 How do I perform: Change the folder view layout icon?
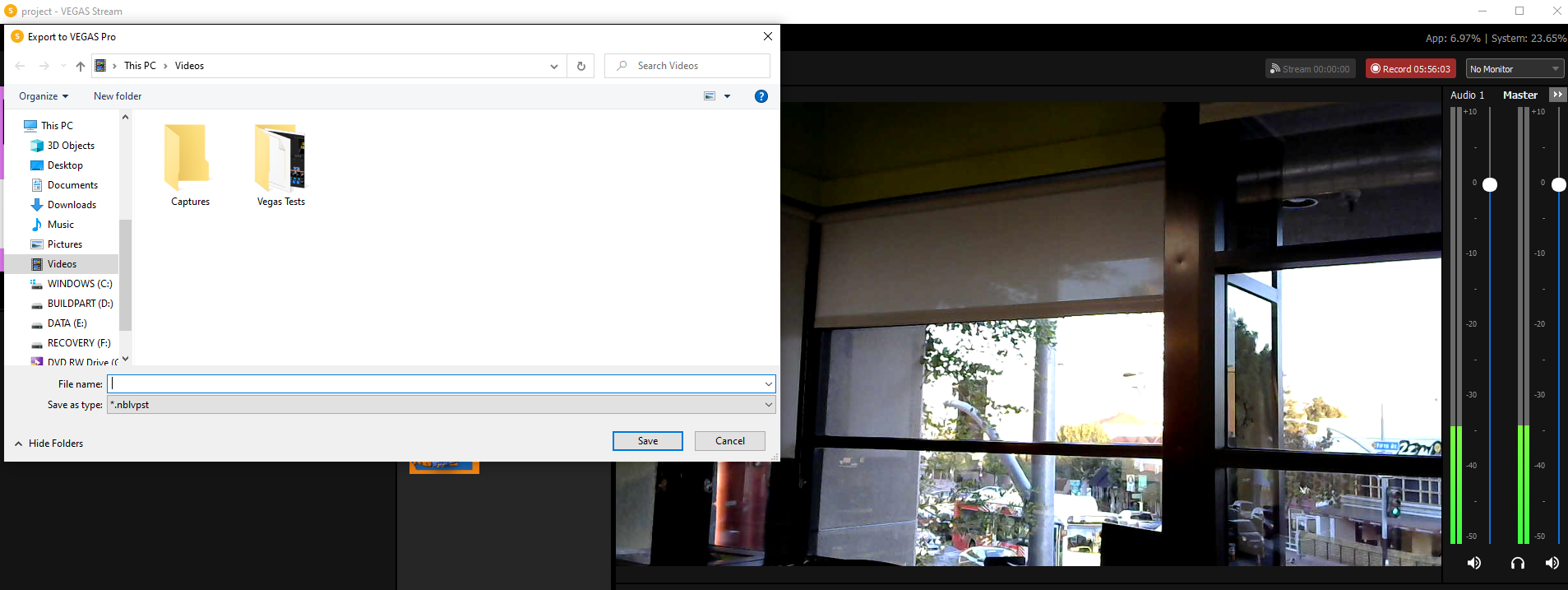tap(710, 96)
